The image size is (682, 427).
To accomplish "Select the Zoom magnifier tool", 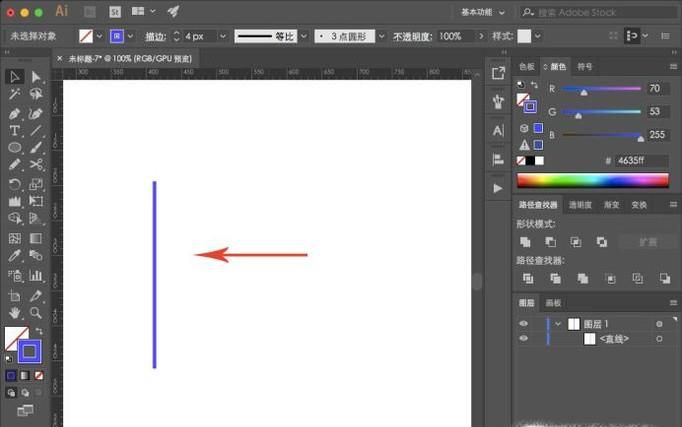I will [x=36, y=313].
